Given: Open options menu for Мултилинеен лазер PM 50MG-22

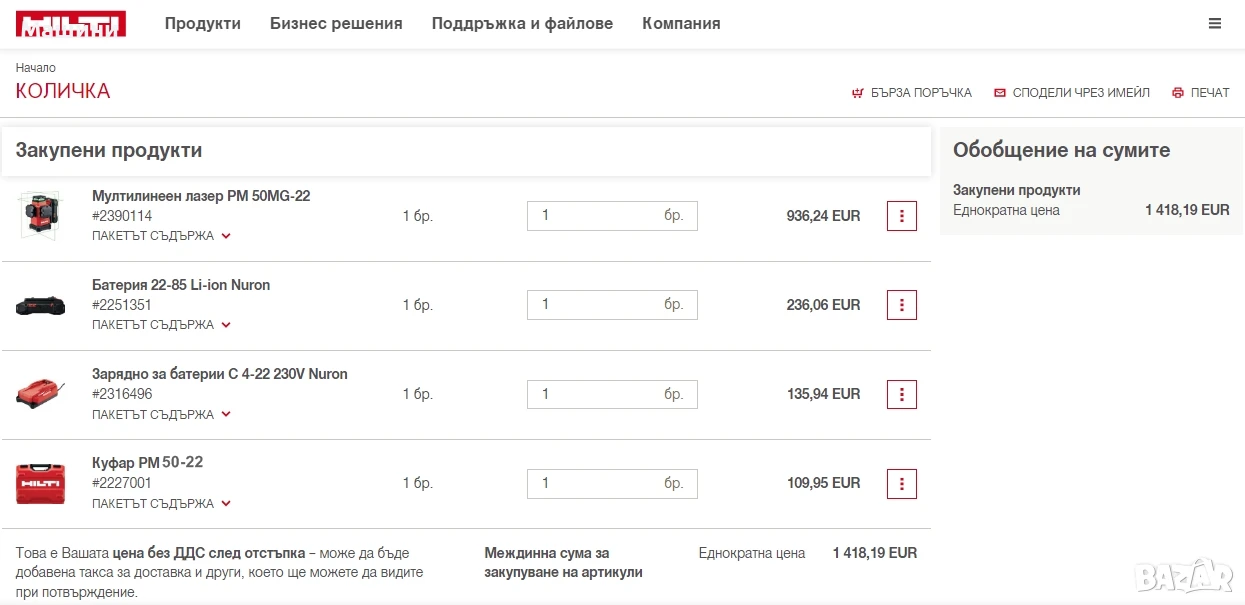Looking at the screenshot, I should (x=902, y=216).
